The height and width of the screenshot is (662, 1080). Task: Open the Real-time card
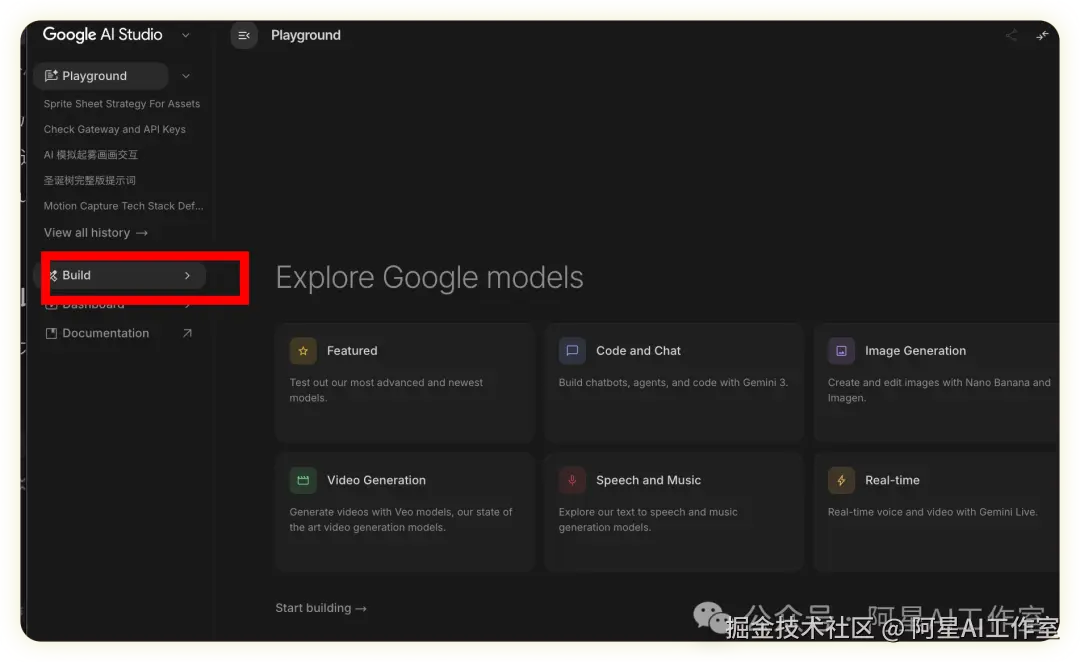pyautogui.click(x=937, y=512)
